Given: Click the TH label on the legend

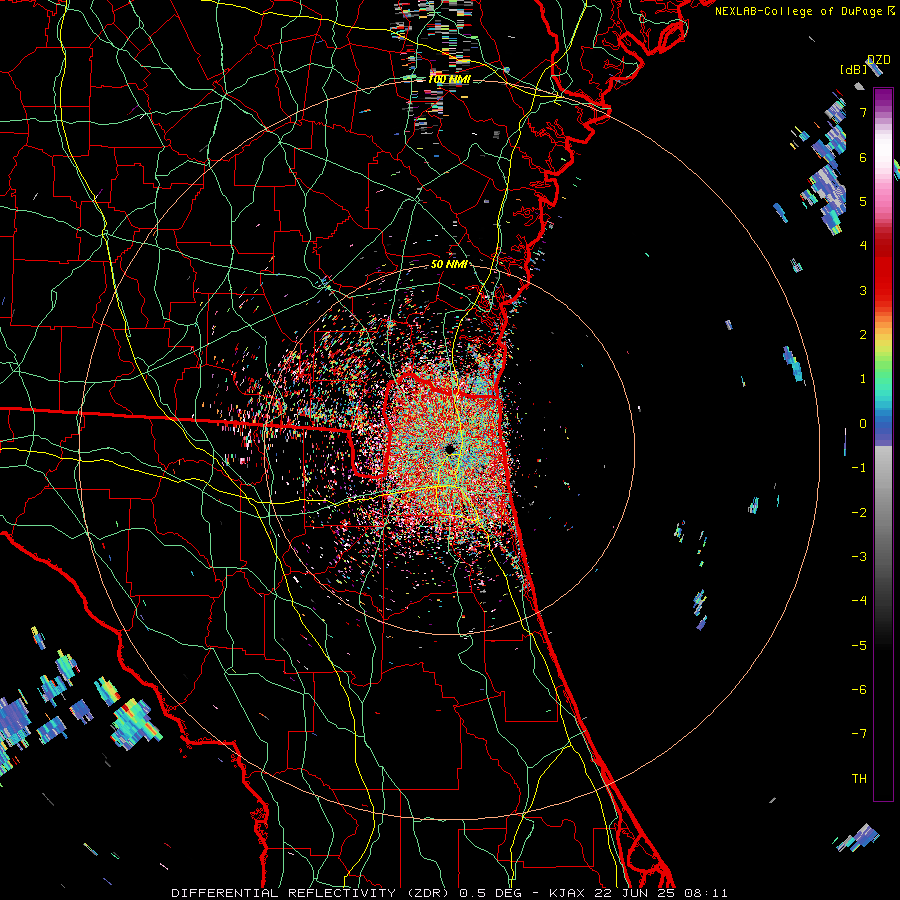Looking at the screenshot, I should click(x=859, y=779).
